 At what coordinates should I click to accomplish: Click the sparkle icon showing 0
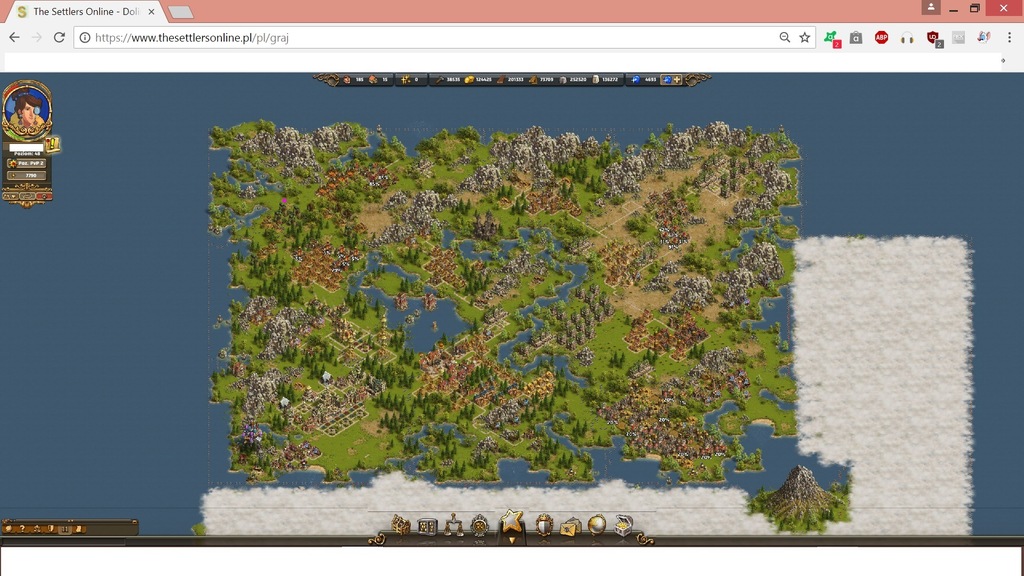point(406,80)
